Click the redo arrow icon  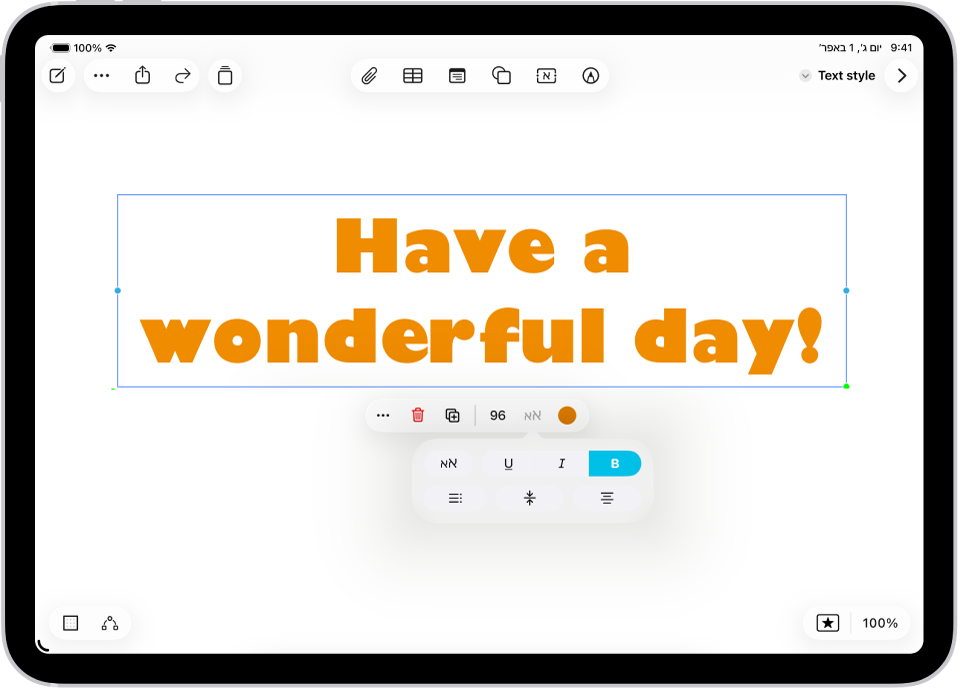tap(182, 76)
